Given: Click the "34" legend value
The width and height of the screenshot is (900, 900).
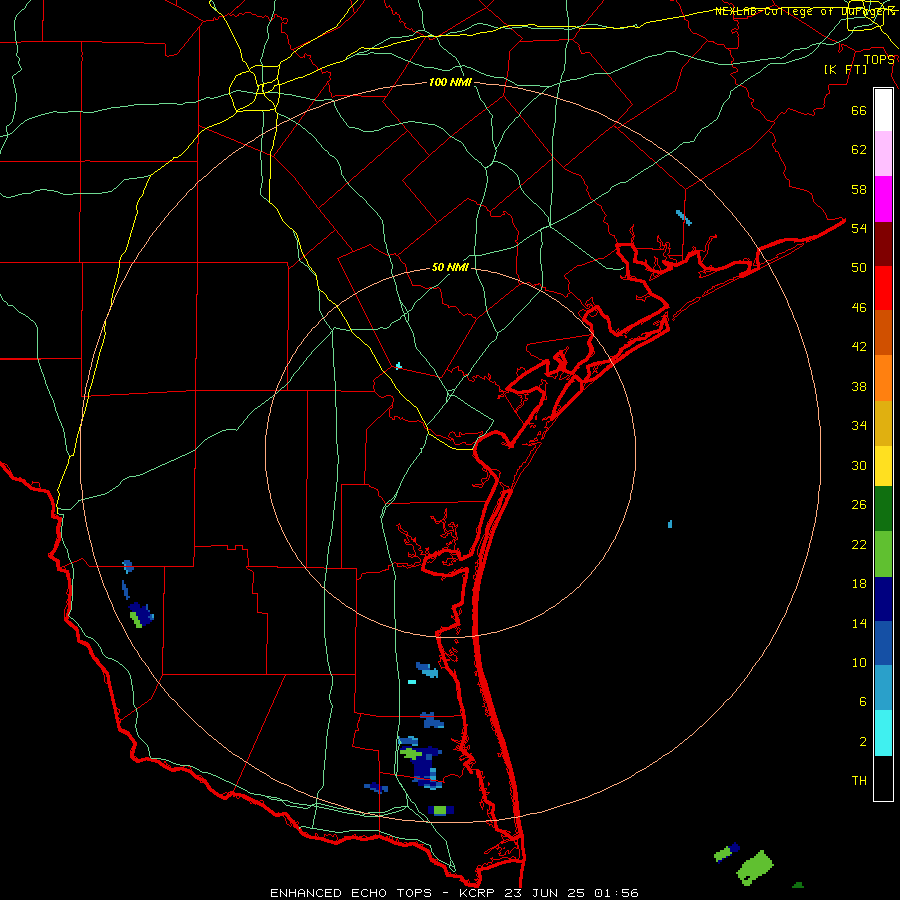Looking at the screenshot, I should click(859, 425).
